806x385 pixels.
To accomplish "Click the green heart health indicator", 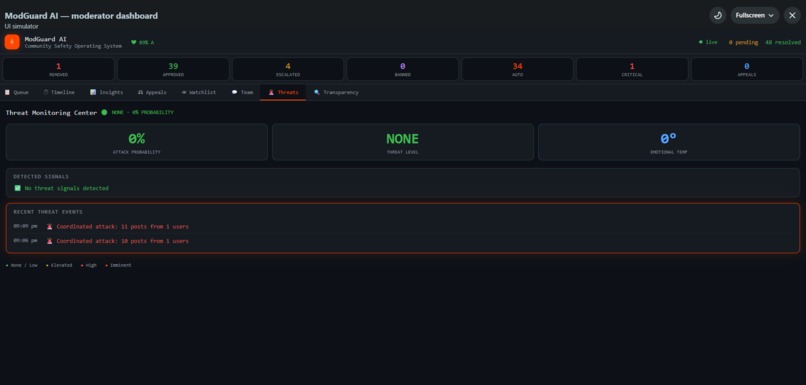I will click(x=142, y=43).
